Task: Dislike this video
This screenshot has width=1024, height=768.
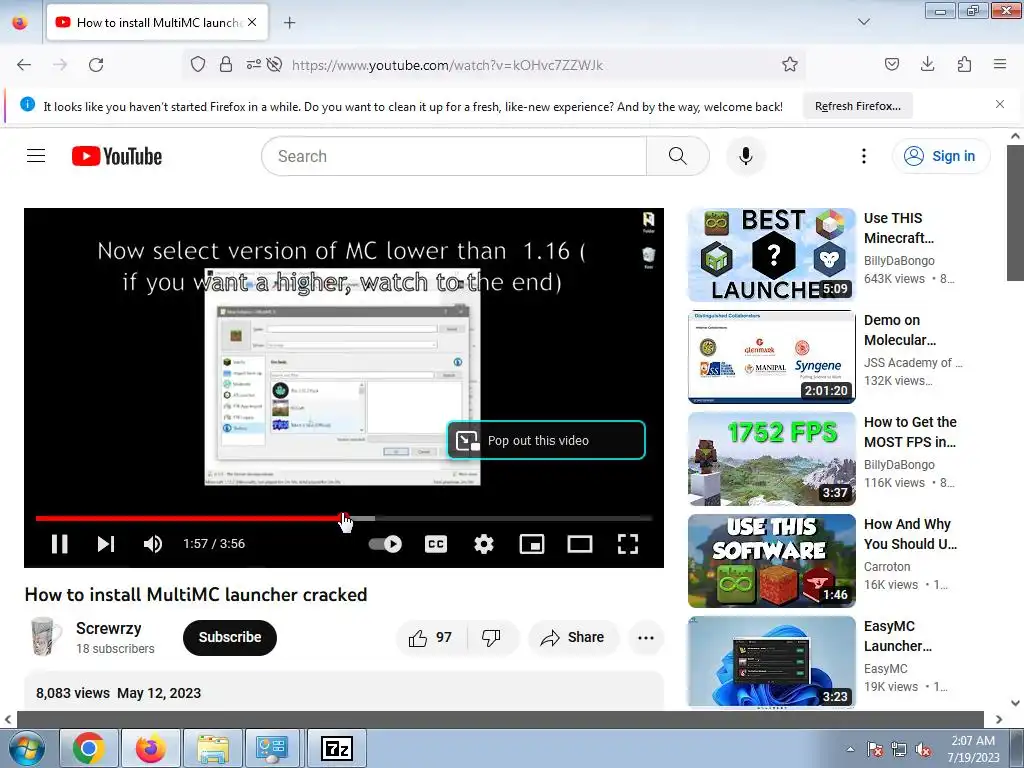Action: point(492,637)
